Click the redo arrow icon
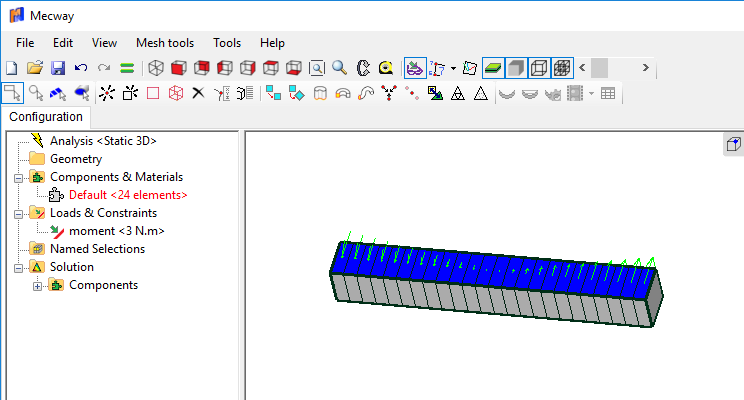This screenshot has width=744, height=400. [104, 68]
